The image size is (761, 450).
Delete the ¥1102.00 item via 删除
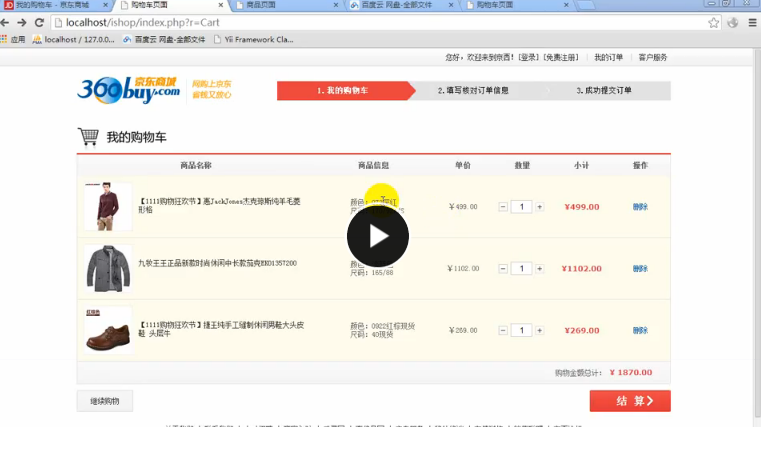tap(640, 268)
